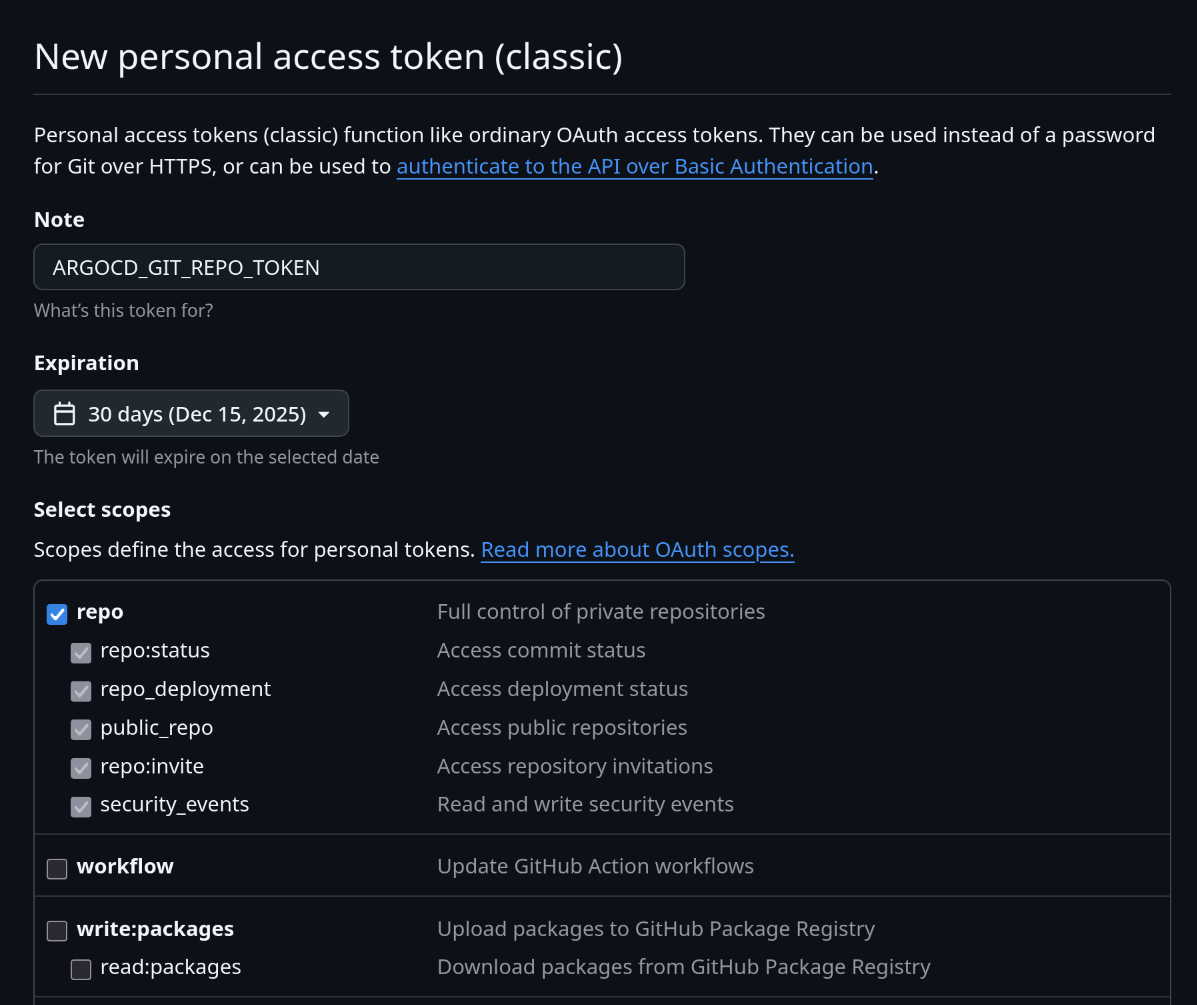
Task: Click the bold Note field label
Action: pyautogui.click(x=59, y=220)
